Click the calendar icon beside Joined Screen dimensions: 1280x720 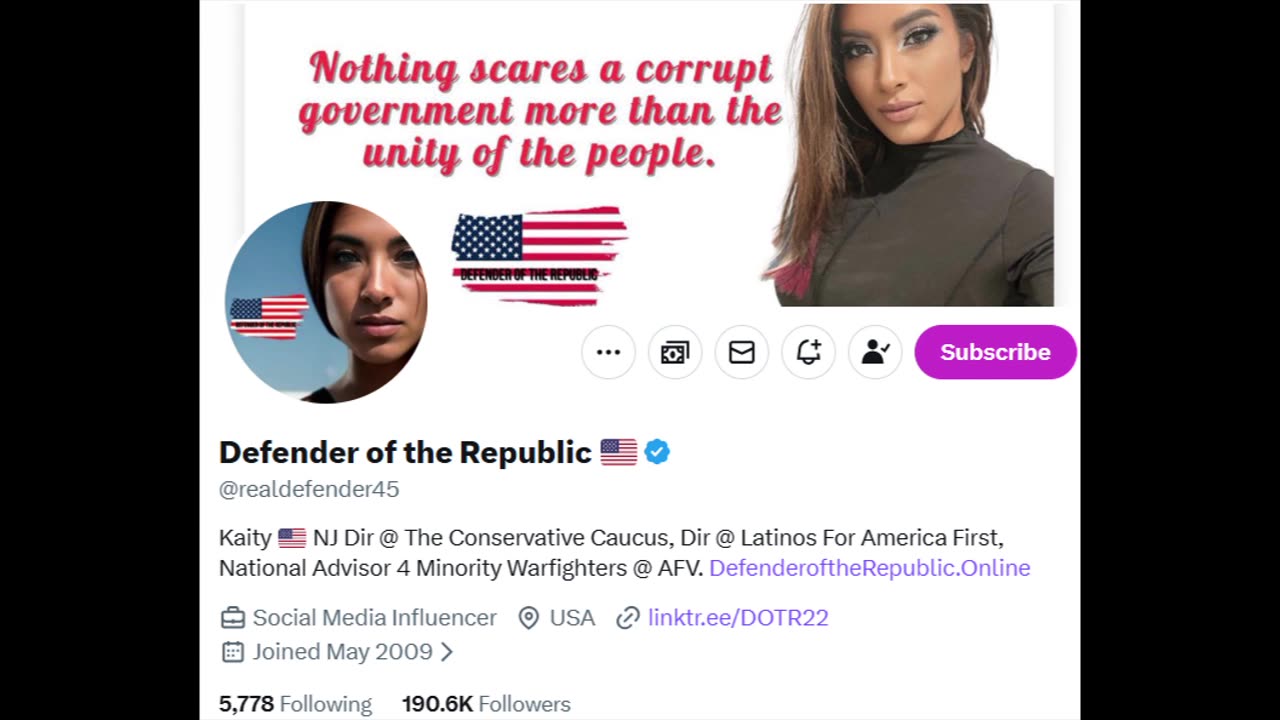[x=232, y=652]
